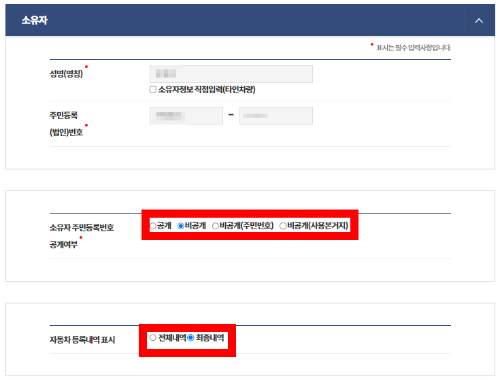
Task: Click the 성명(명칭) field label
Action: click(x=66, y=74)
